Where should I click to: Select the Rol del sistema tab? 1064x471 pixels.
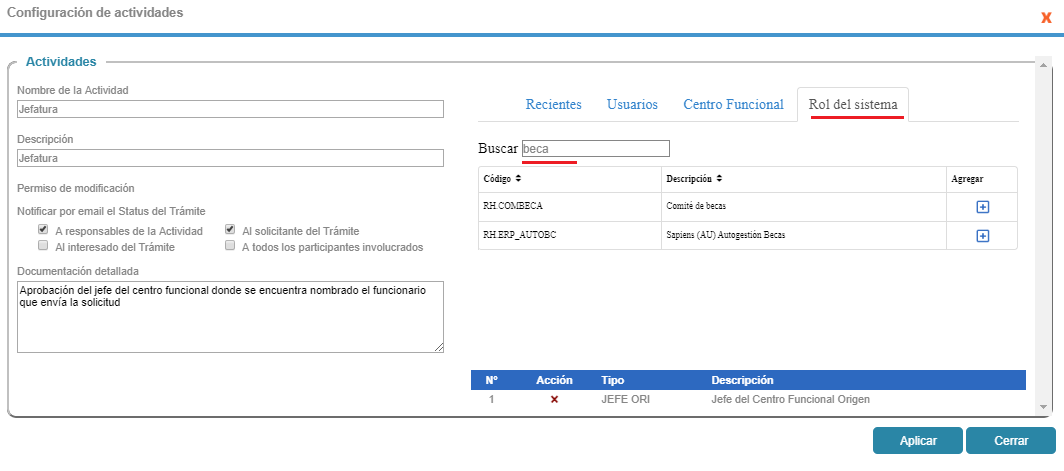pos(853,105)
